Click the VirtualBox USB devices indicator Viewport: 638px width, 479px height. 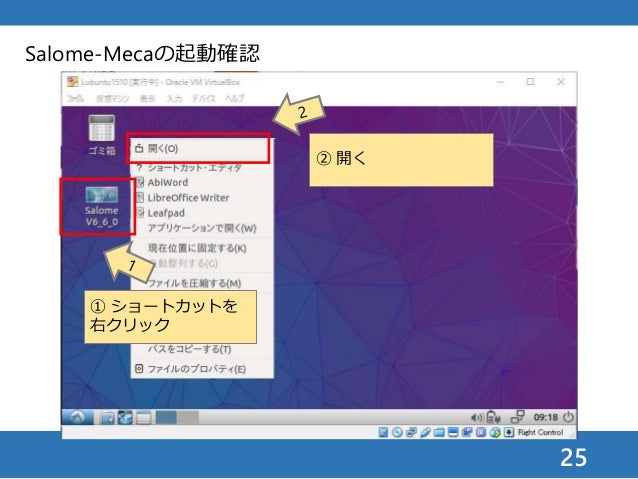(426, 432)
